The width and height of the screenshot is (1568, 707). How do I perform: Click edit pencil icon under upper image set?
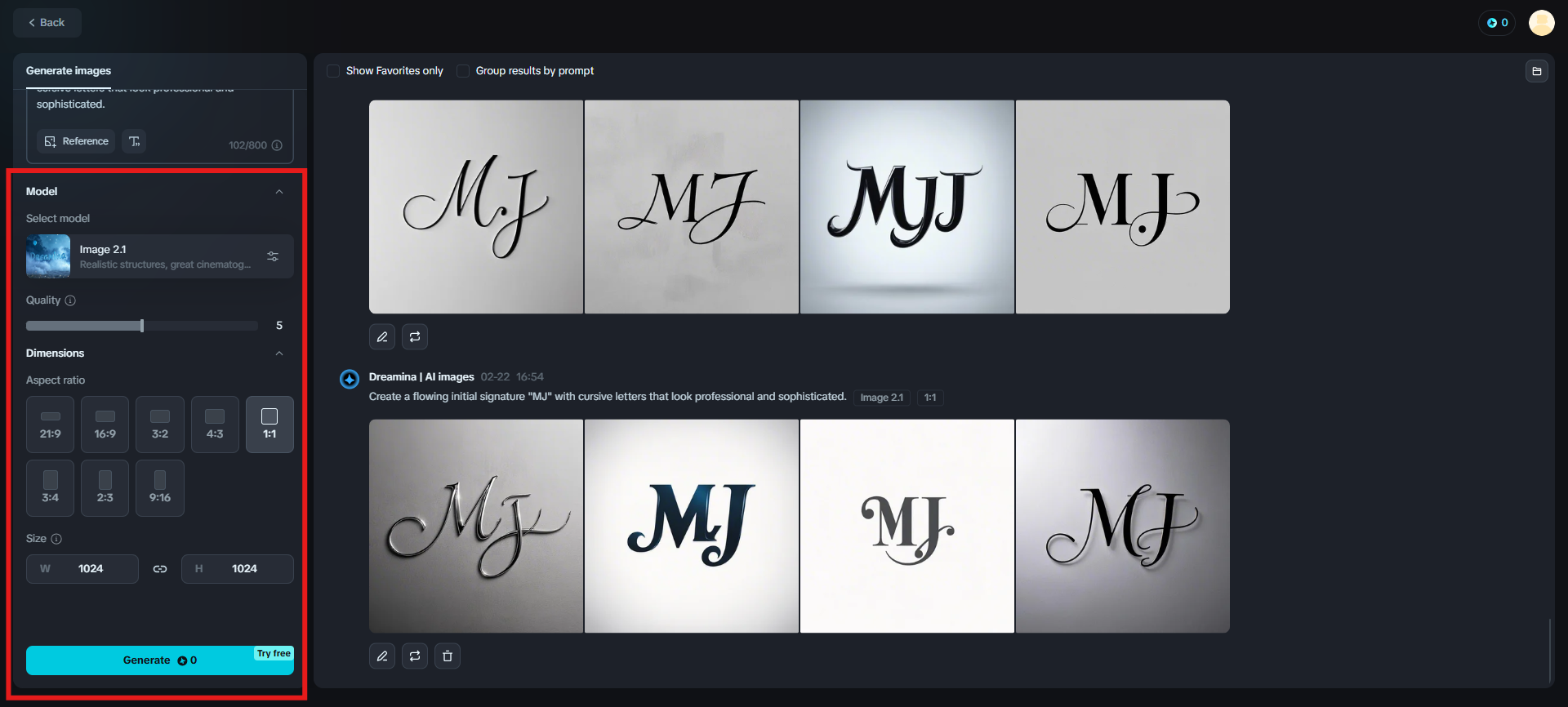(x=382, y=336)
